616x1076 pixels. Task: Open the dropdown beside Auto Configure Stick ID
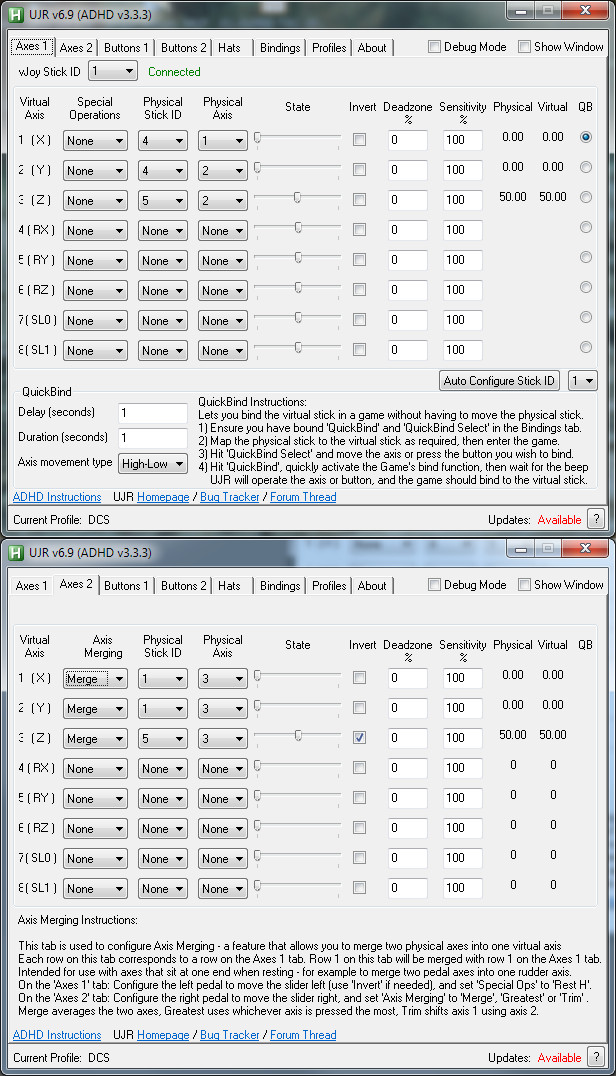point(582,380)
